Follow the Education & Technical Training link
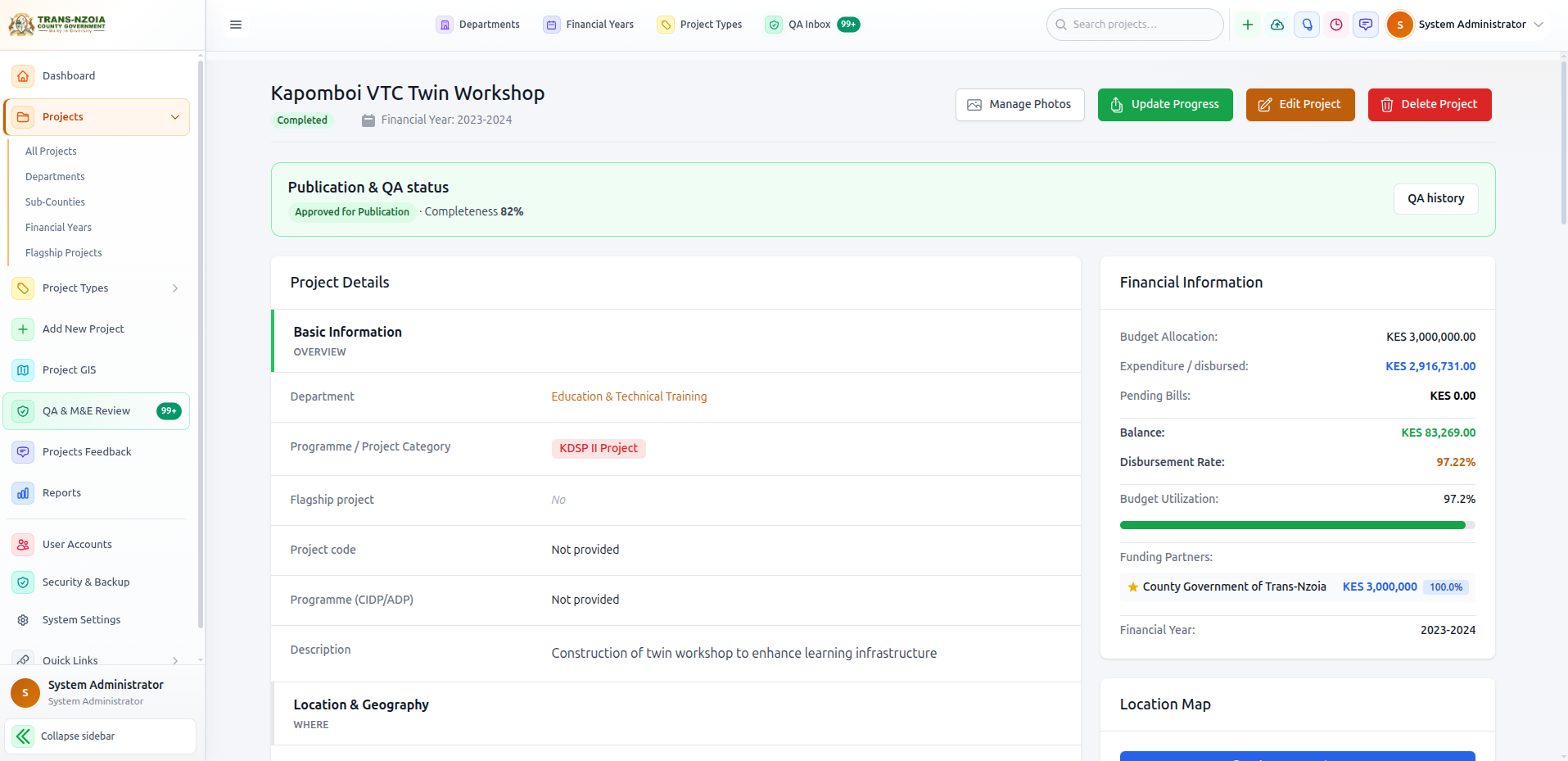 (629, 396)
